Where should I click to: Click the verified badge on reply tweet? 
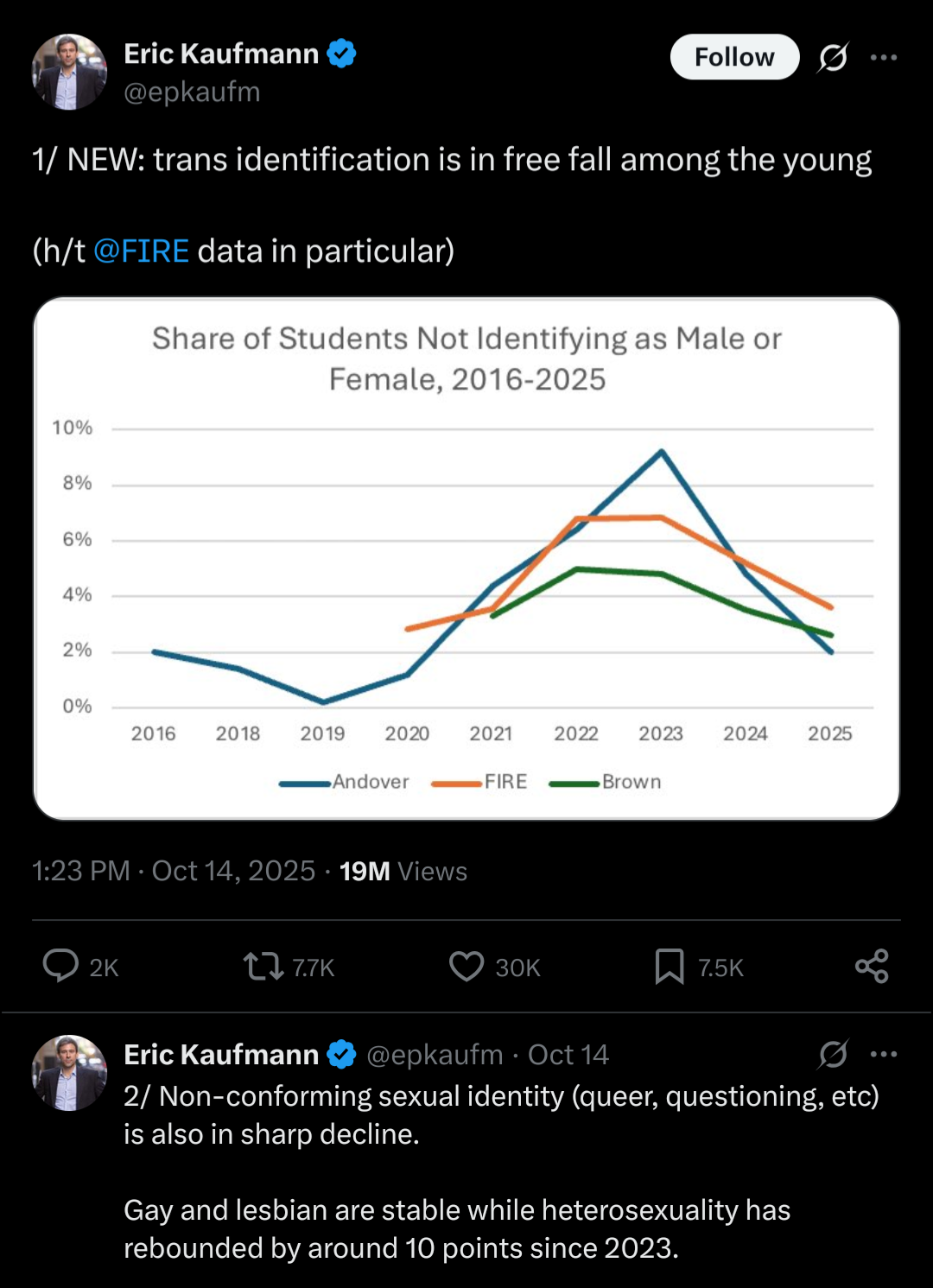[x=342, y=1055]
